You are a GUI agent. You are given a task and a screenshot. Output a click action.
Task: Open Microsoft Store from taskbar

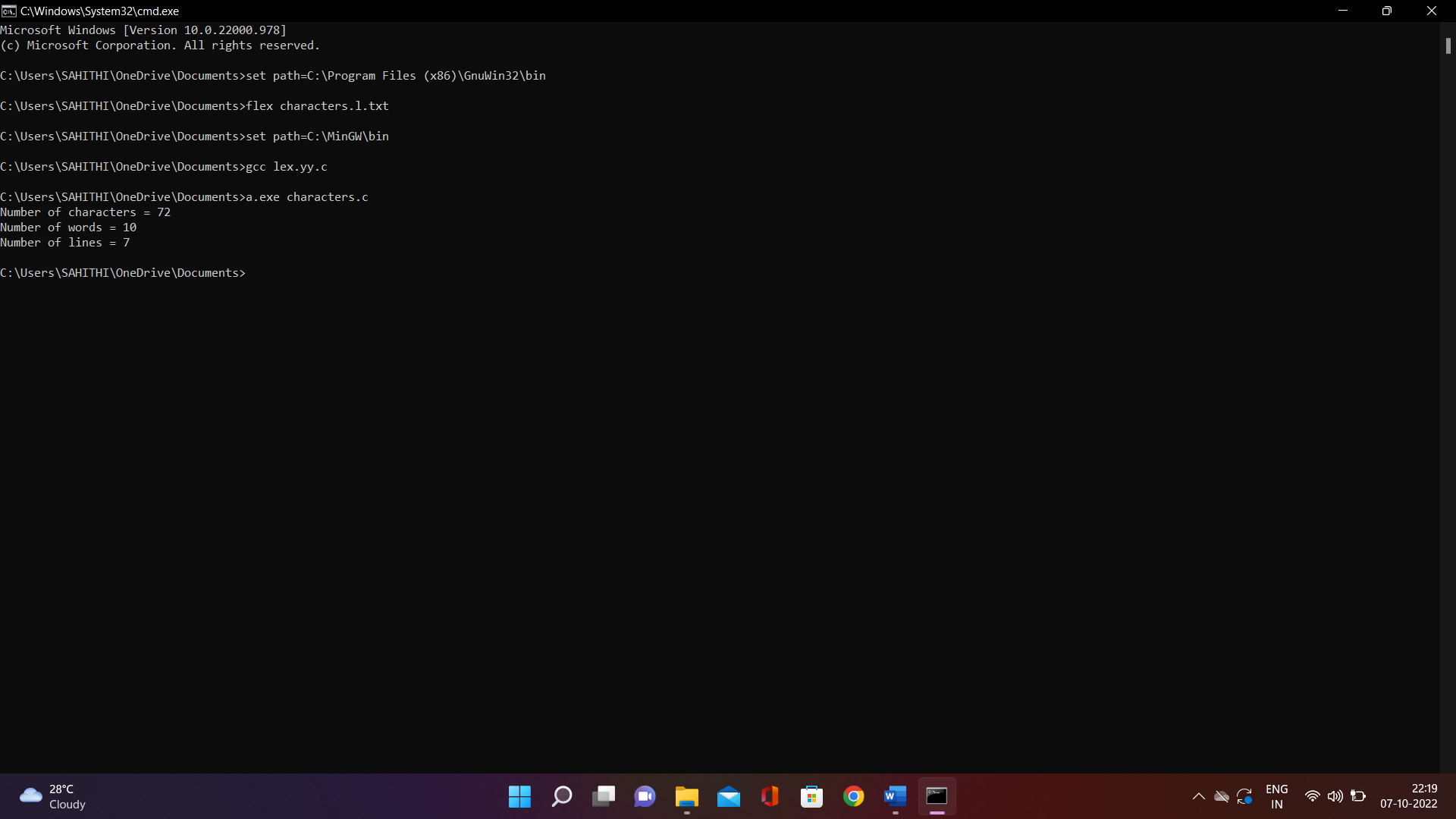[812, 796]
